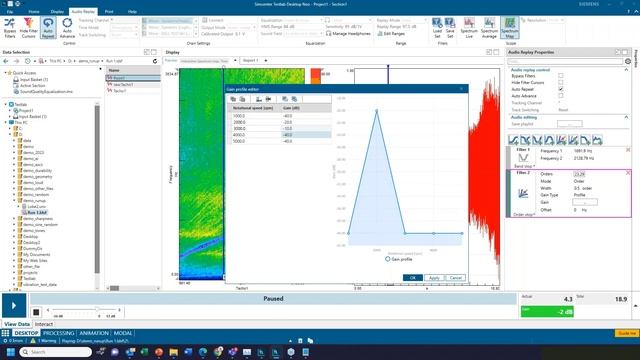Open the Order stop filter type dropdown

click(524, 215)
